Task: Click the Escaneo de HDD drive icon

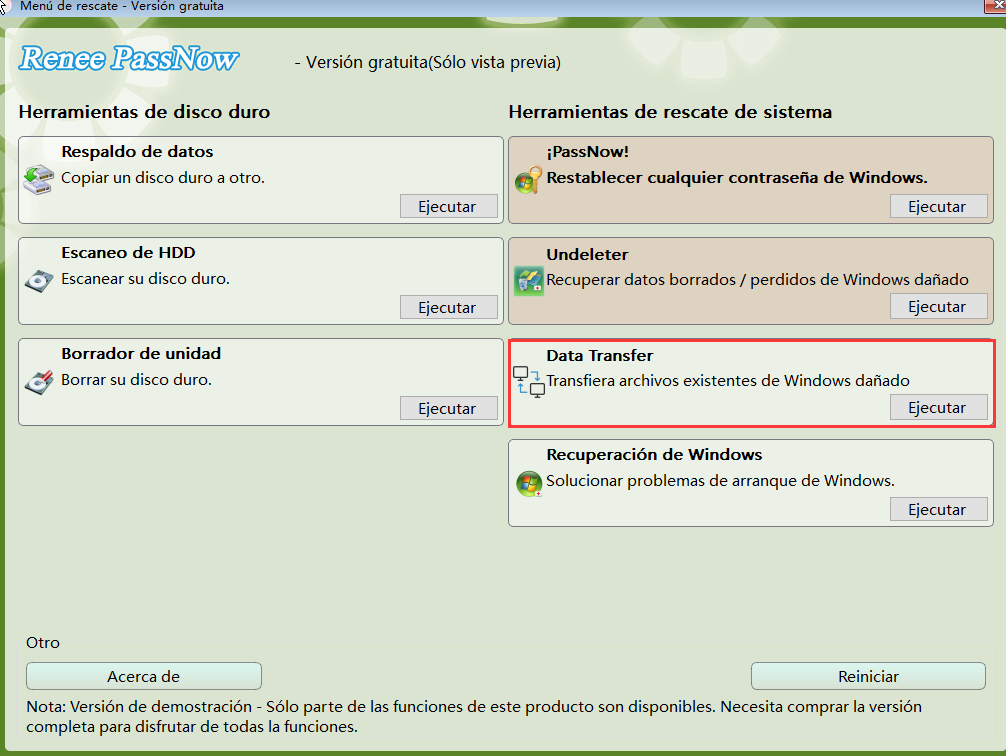Action: [38, 281]
